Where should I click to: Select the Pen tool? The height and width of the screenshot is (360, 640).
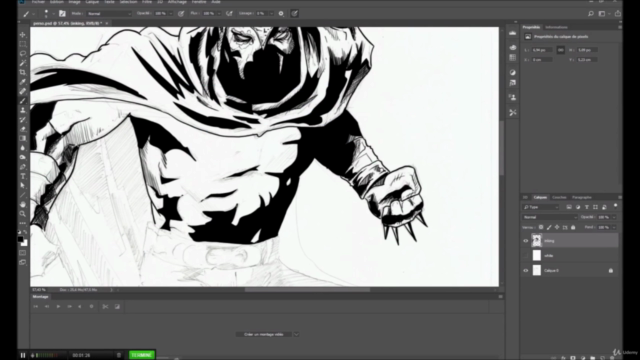click(x=23, y=167)
